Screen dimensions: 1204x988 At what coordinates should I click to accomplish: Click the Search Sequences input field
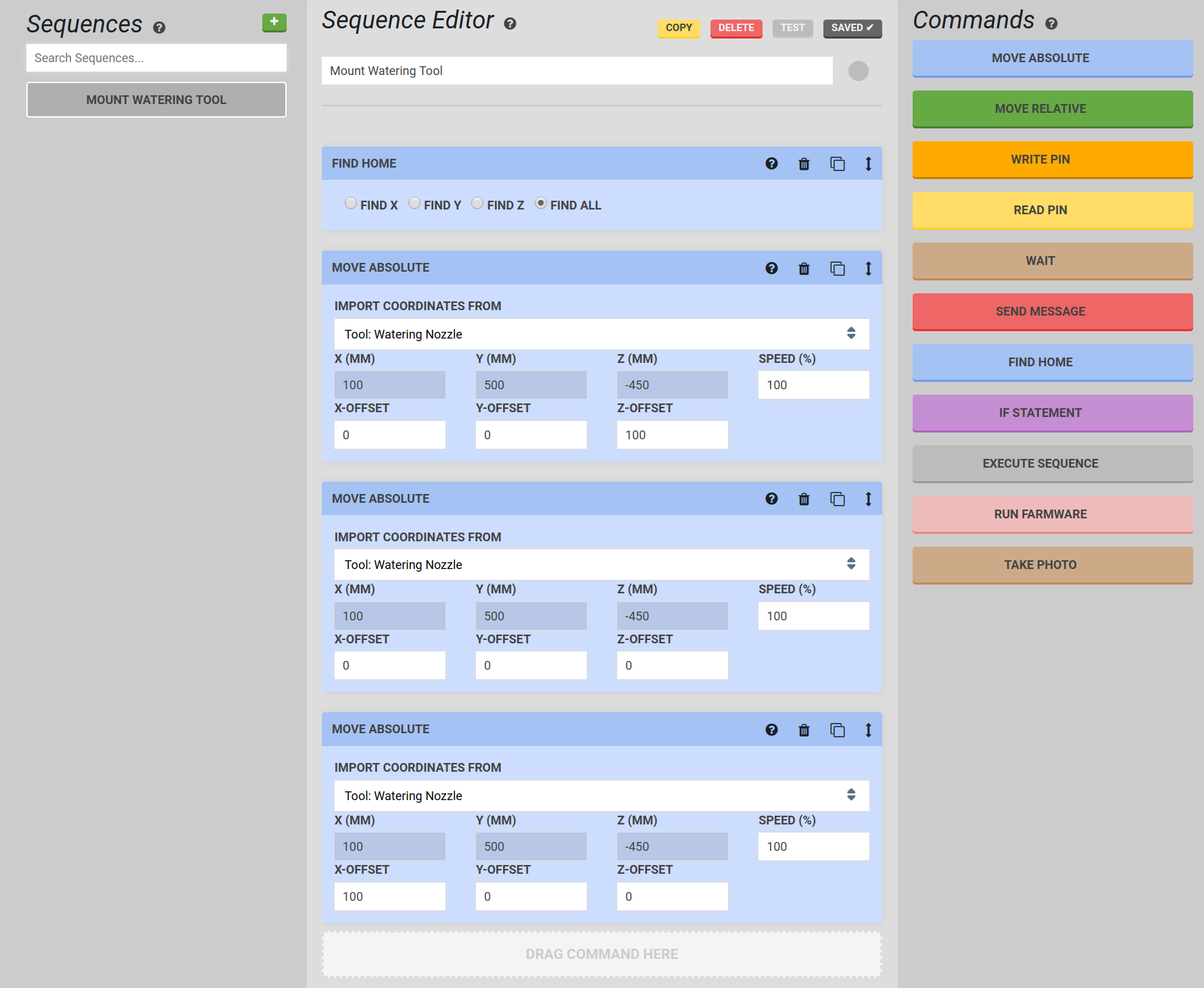click(156, 58)
